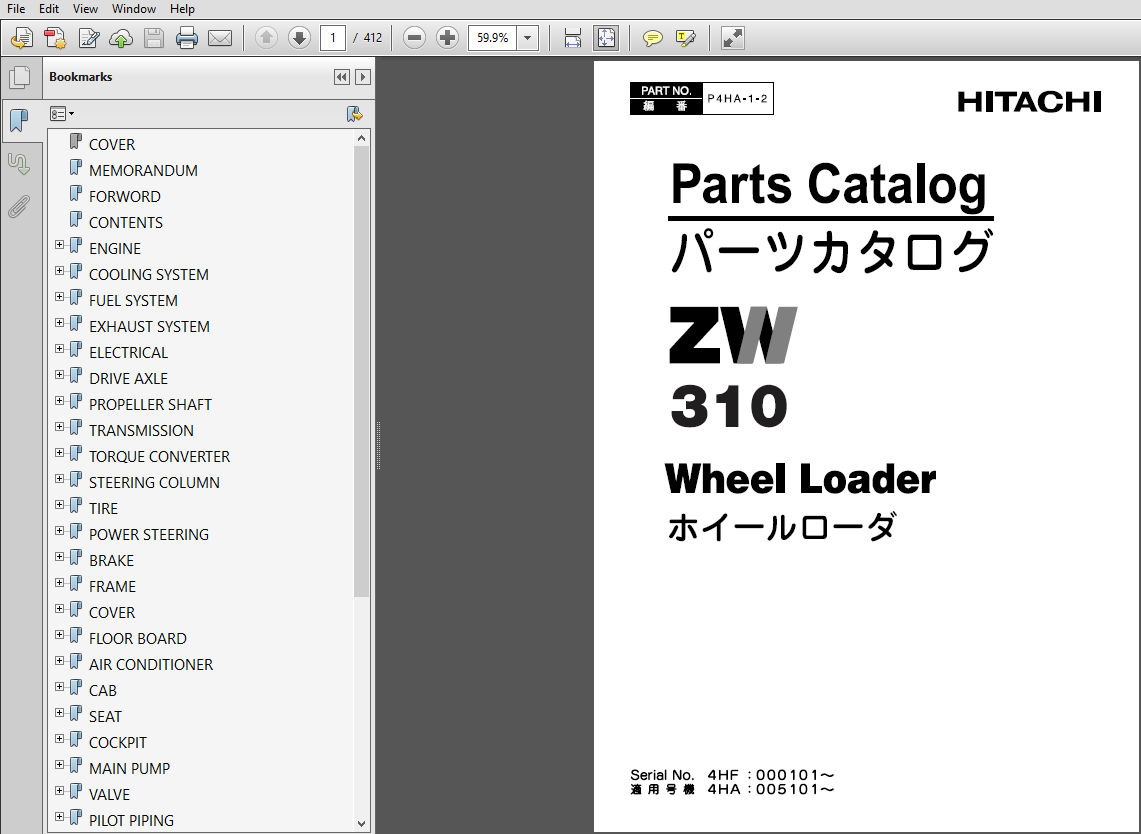The image size is (1141, 834).
Task: Select the FRAME bookmark
Action: 112,587
